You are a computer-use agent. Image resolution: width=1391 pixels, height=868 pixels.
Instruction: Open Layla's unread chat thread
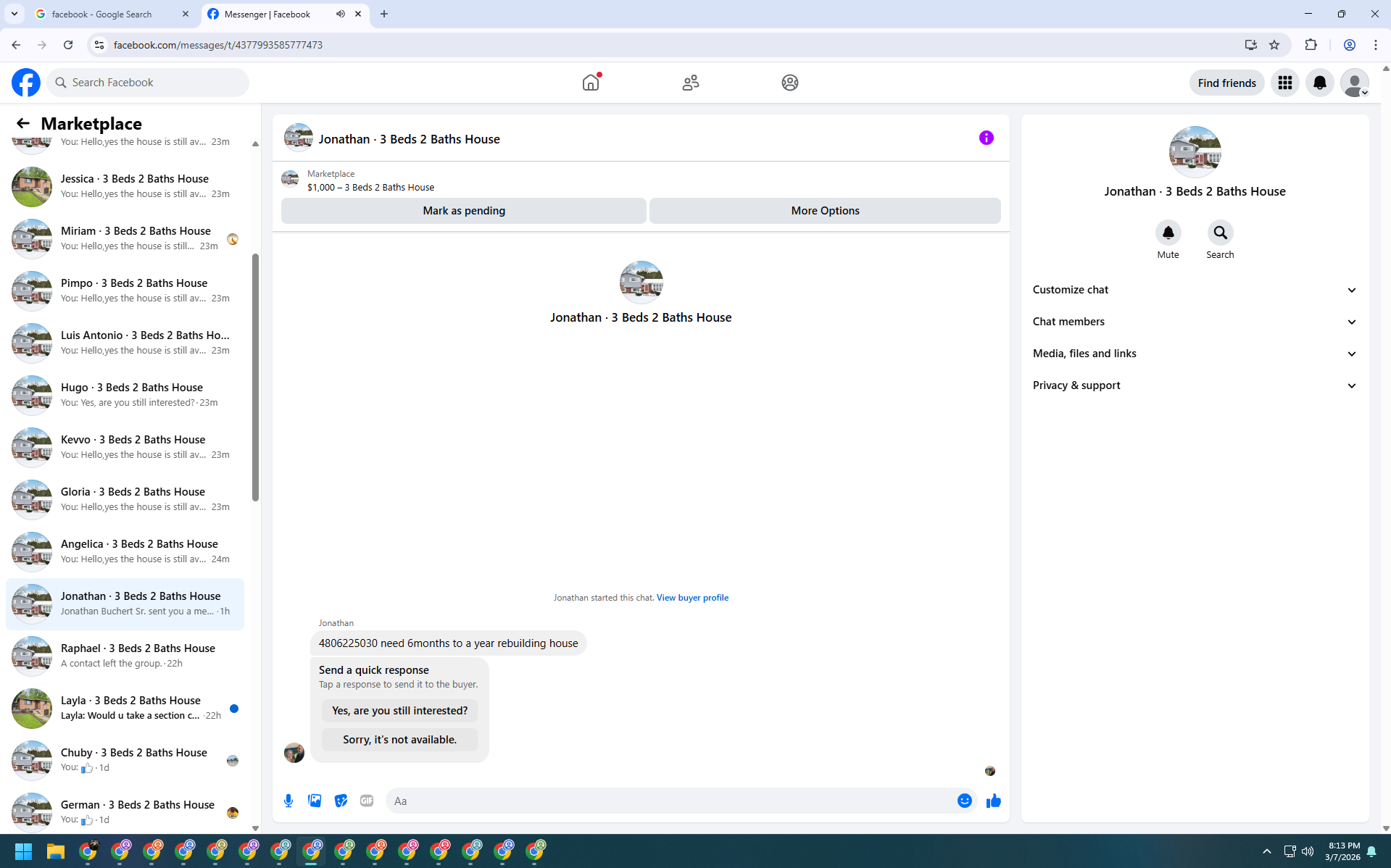click(x=125, y=708)
